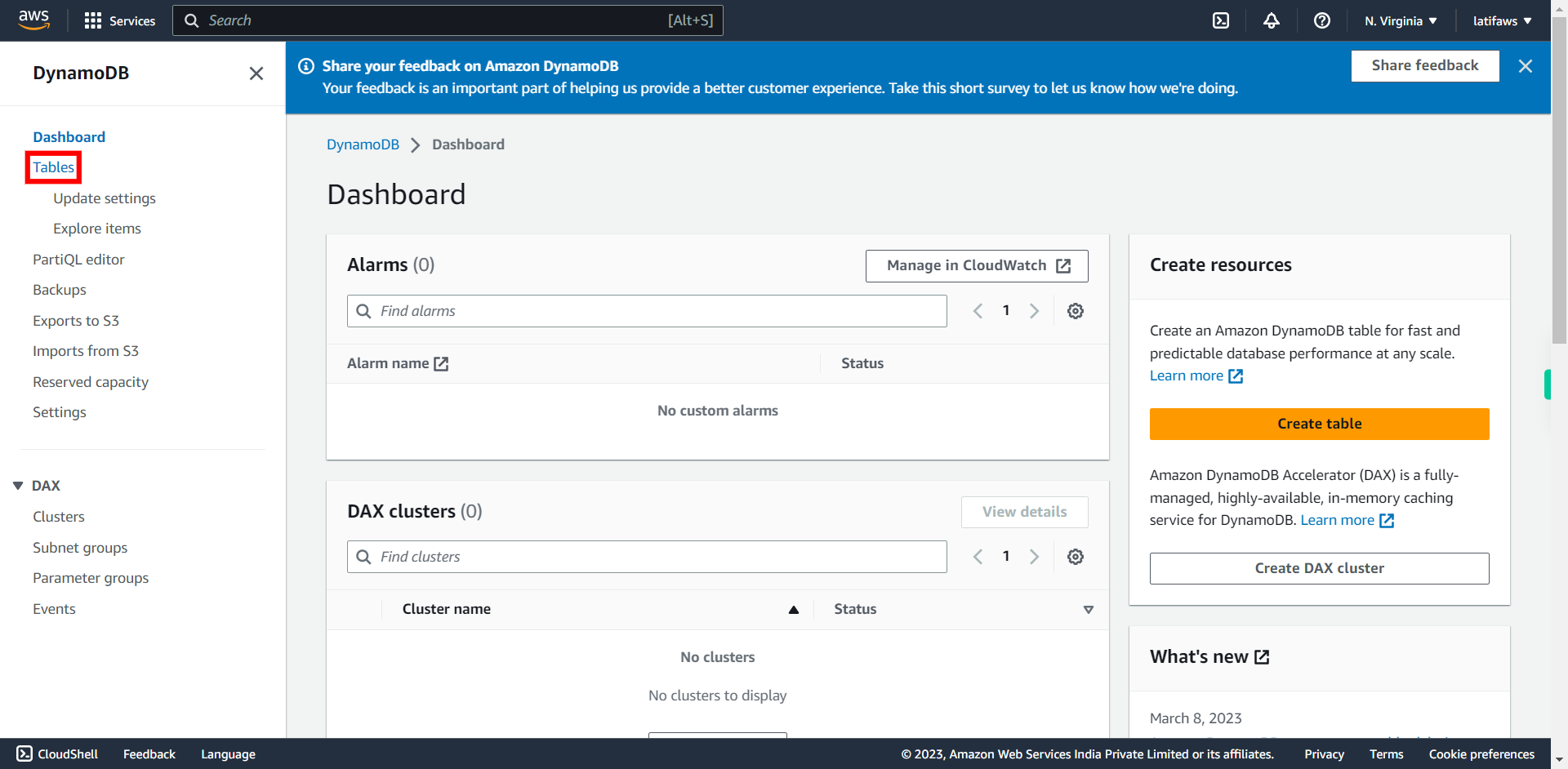Click the CloudShell icon in the footer
This screenshot has width=1568, height=769.
pos(24,753)
